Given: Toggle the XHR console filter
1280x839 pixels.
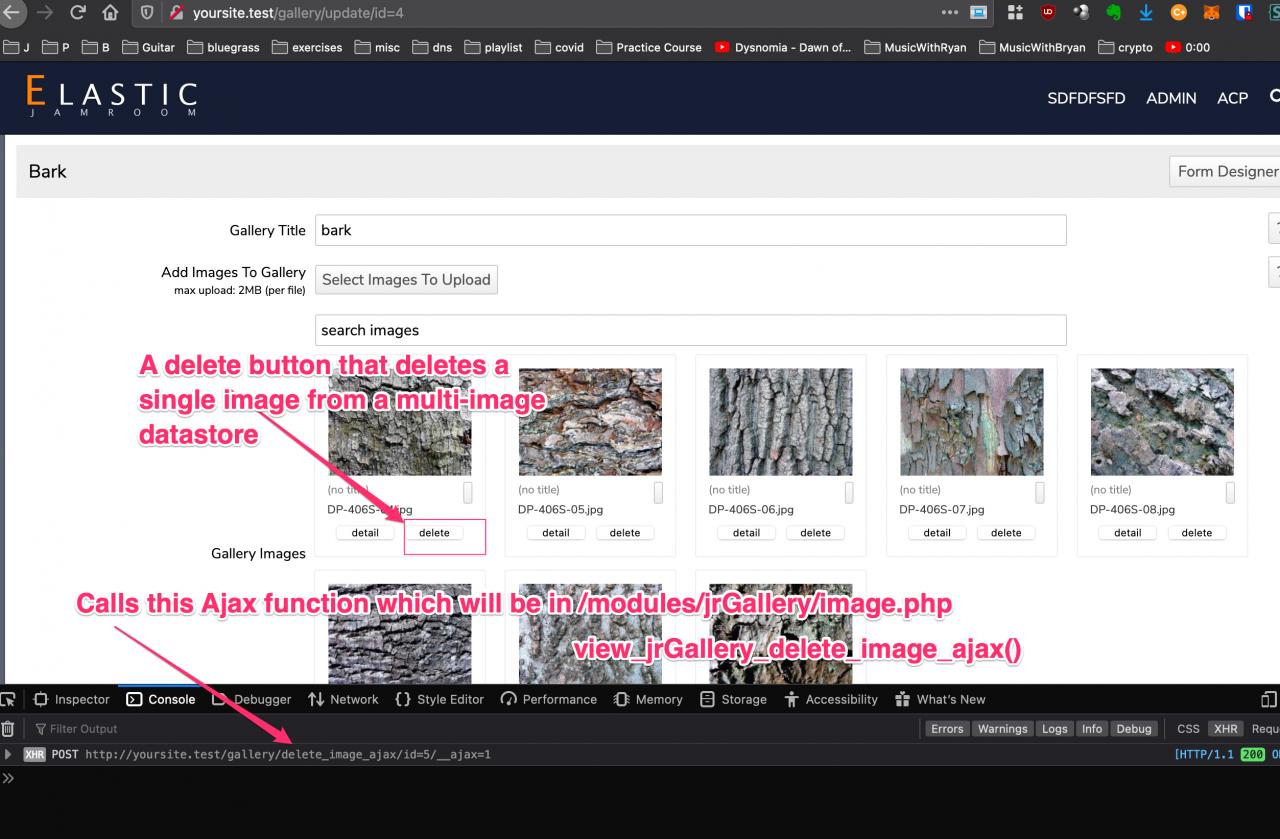Looking at the screenshot, I should tap(1225, 729).
